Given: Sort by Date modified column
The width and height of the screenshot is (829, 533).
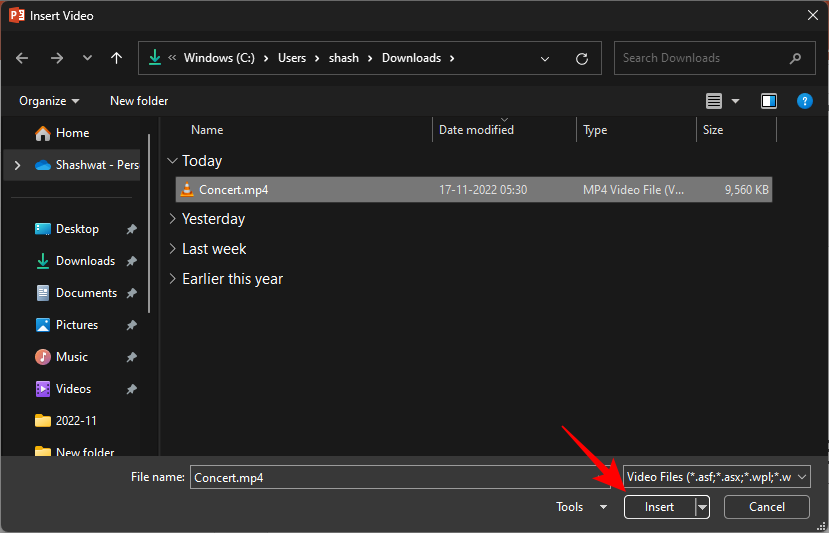Looking at the screenshot, I should [476, 130].
